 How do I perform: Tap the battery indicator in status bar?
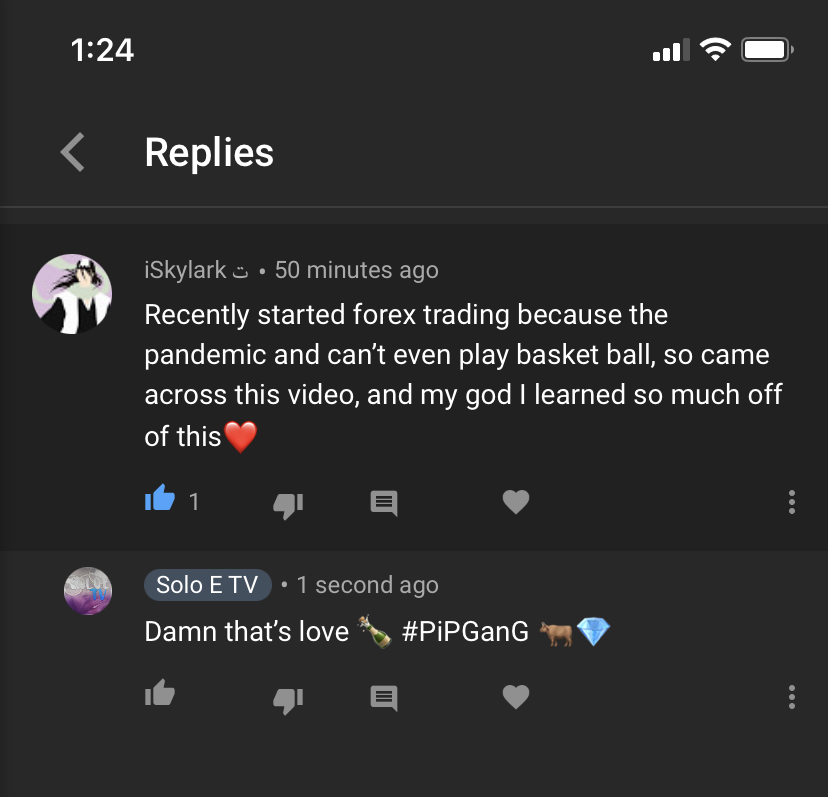coord(767,49)
